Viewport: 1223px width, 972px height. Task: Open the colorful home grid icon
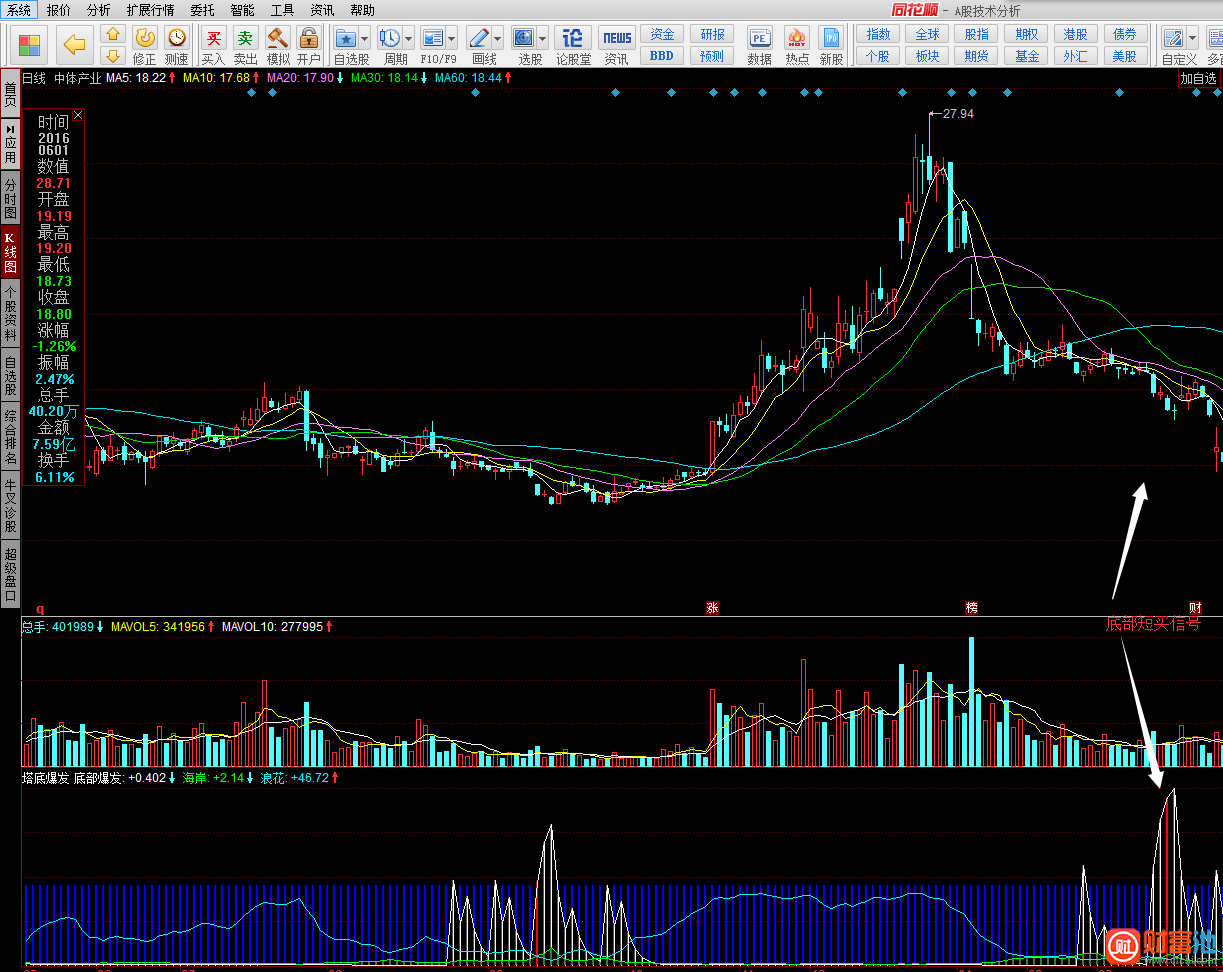click(30, 45)
